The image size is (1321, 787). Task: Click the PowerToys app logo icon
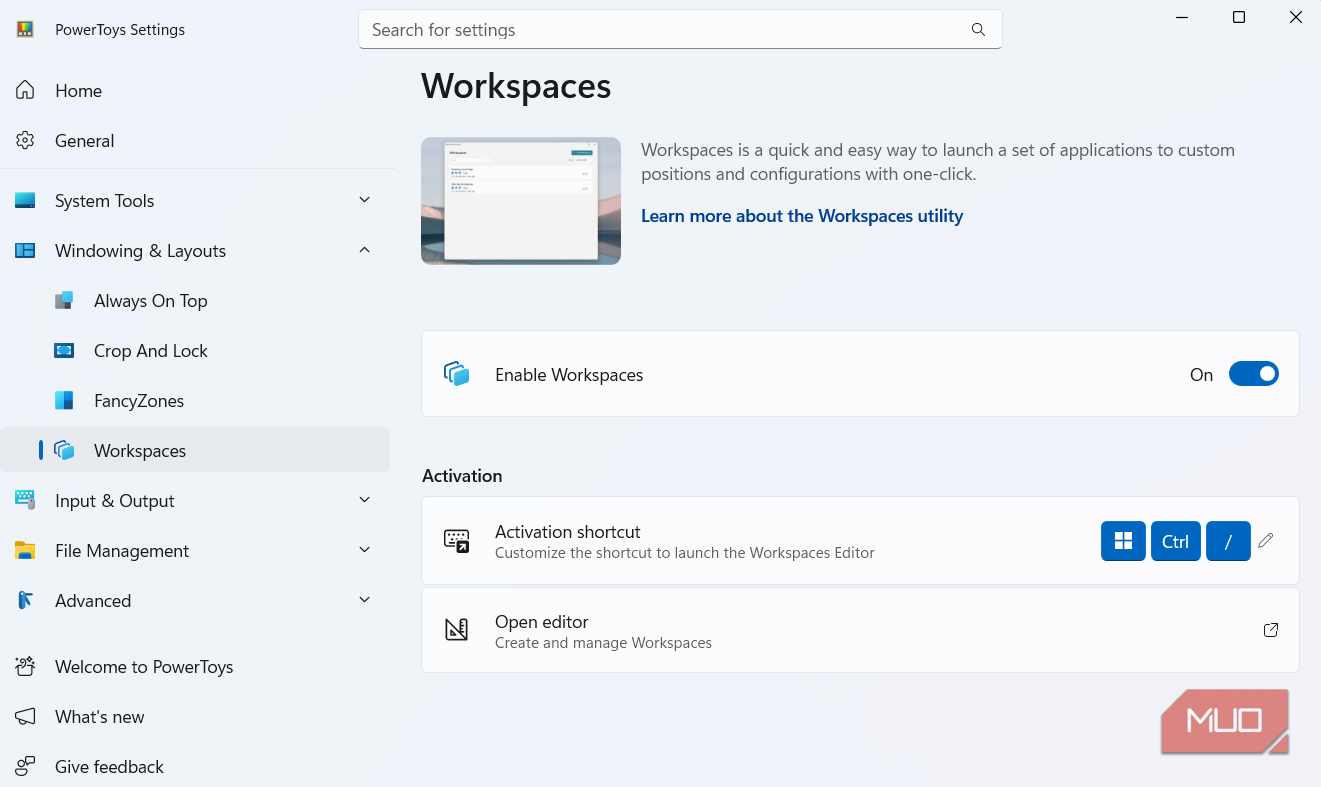pyautogui.click(x=26, y=29)
